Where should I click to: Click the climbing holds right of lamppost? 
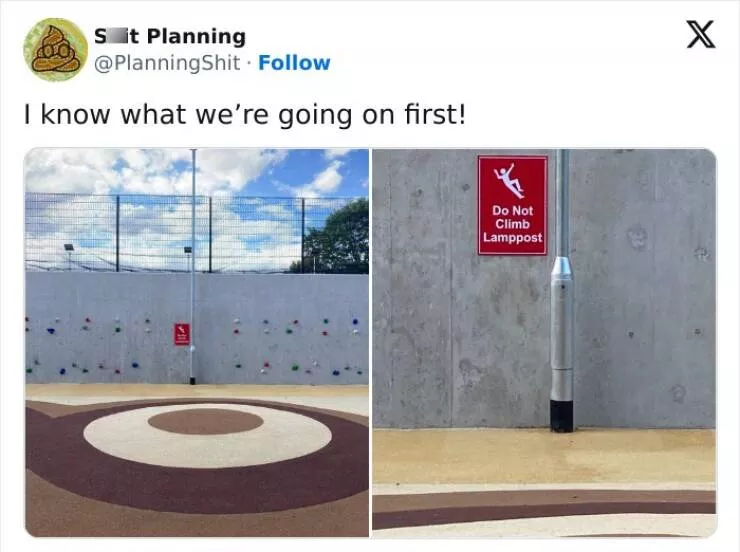point(295,345)
